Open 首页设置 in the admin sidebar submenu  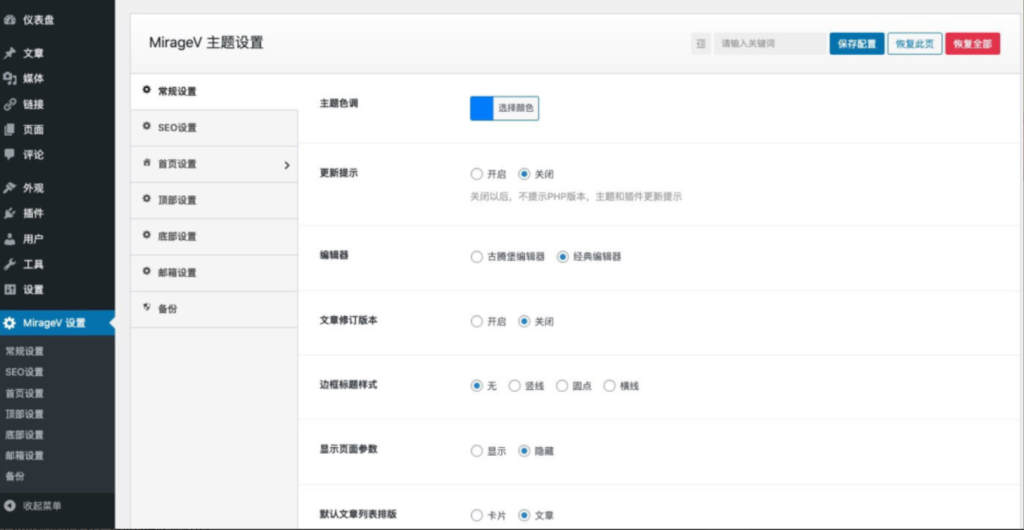click(24, 393)
